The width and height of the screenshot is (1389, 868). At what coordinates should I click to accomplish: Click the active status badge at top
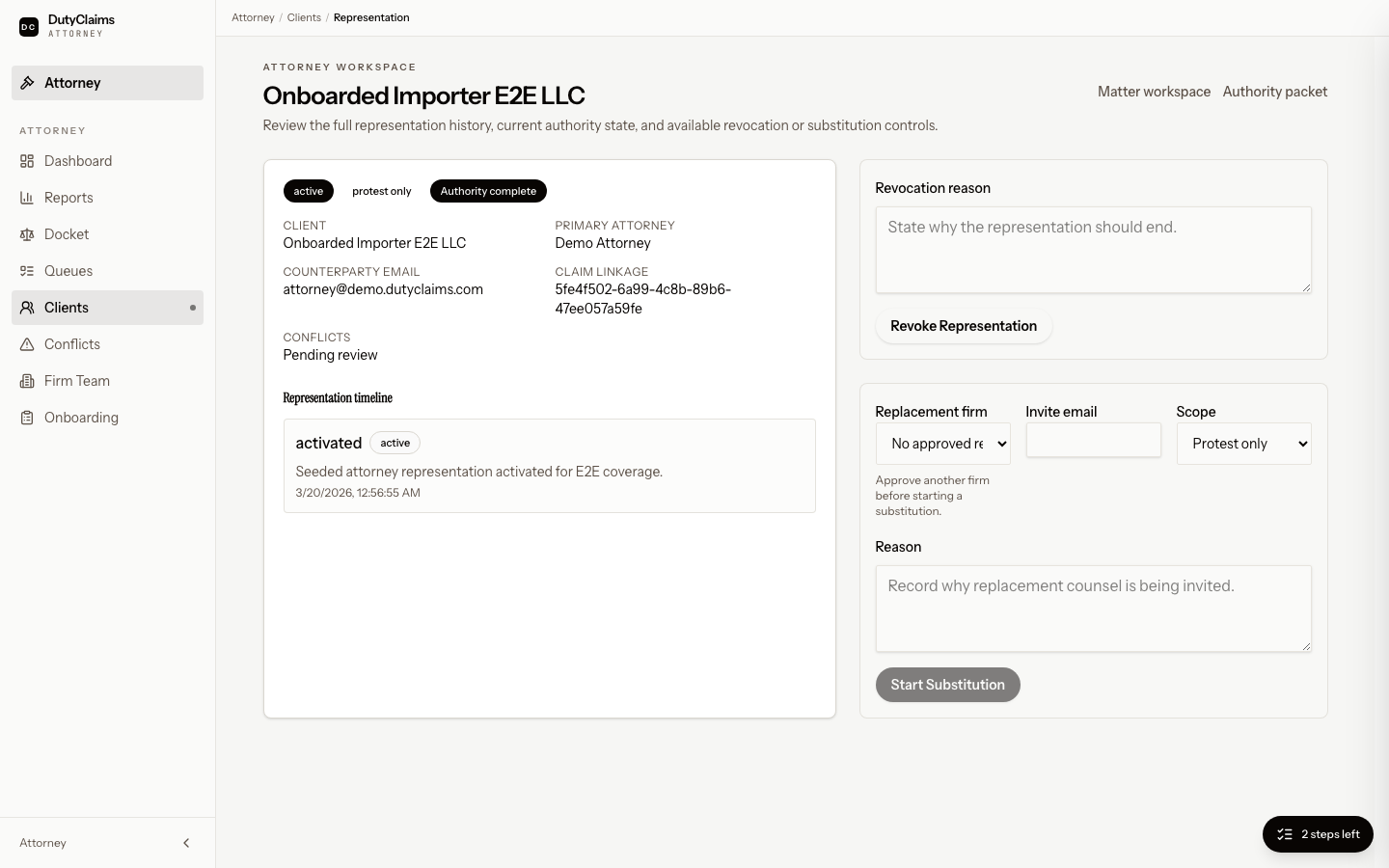[309, 191]
